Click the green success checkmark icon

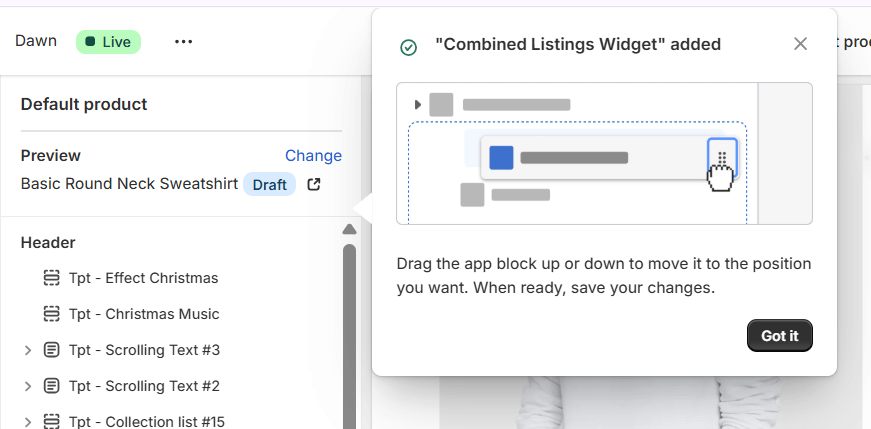(408, 46)
